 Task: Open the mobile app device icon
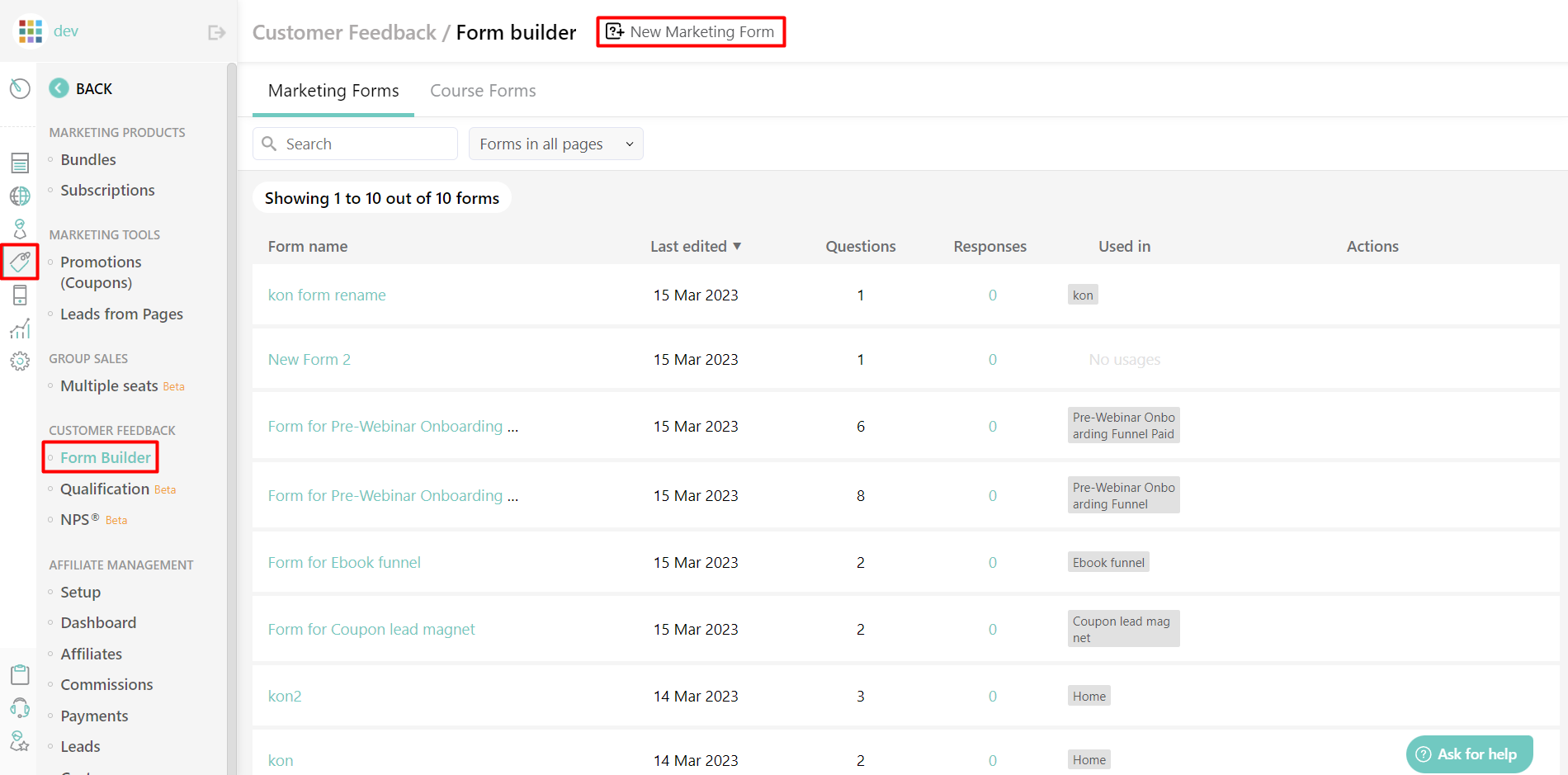[x=20, y=295]
